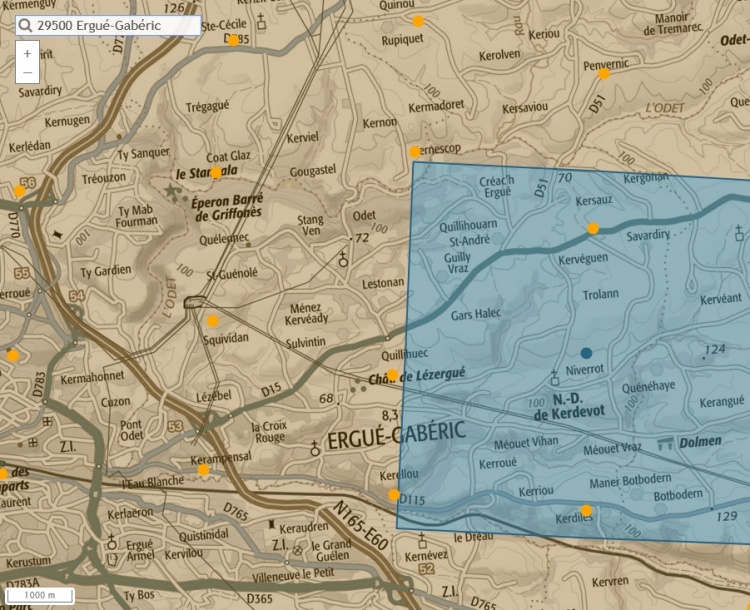Select the orange marker at Penvernic

(x=604, y=74)
